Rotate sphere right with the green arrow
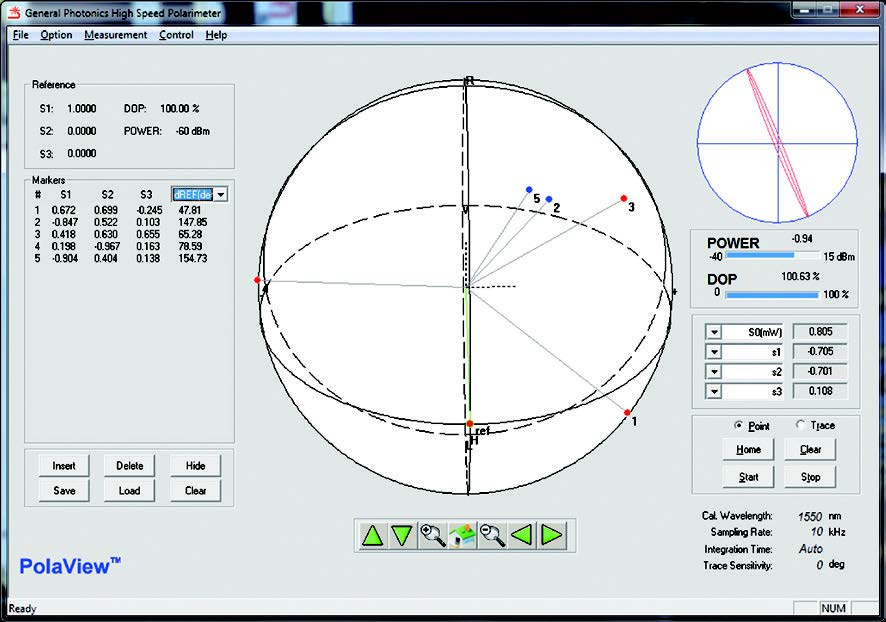 (x=551, y=535)
